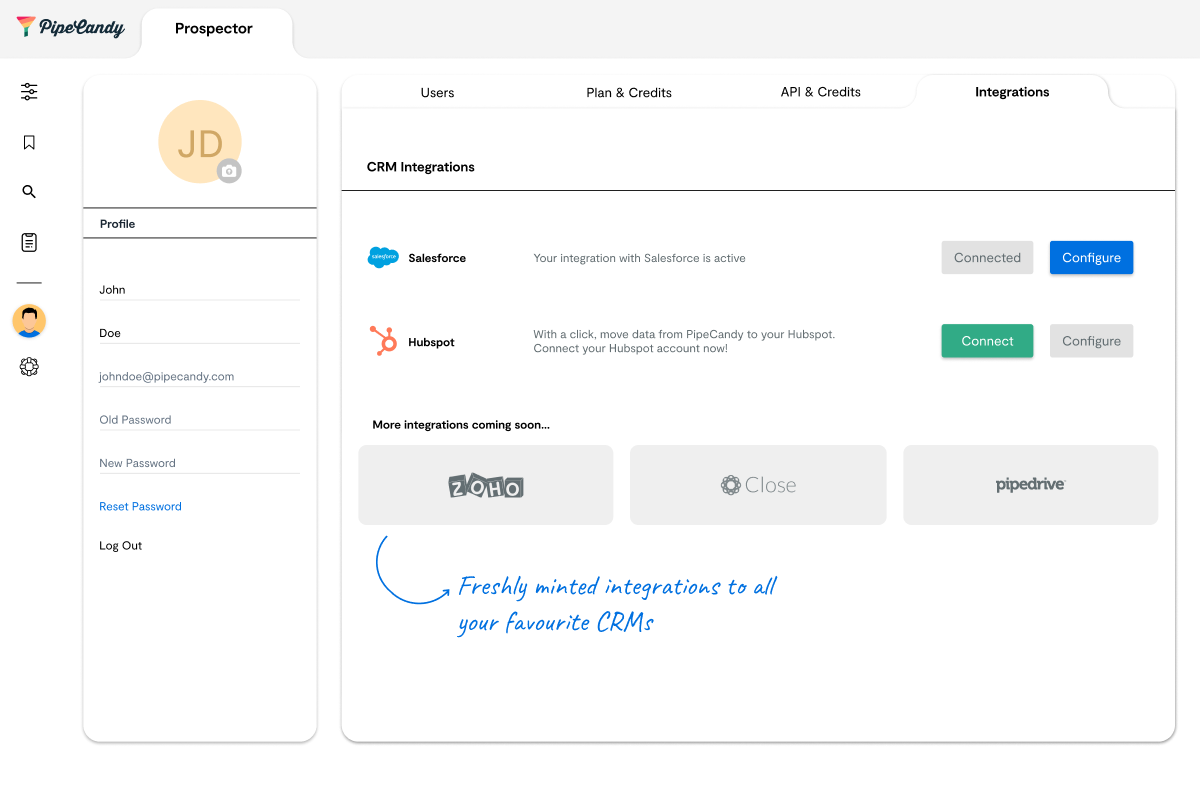
Task: Click the Profile section heading
Action: point(118,224)
